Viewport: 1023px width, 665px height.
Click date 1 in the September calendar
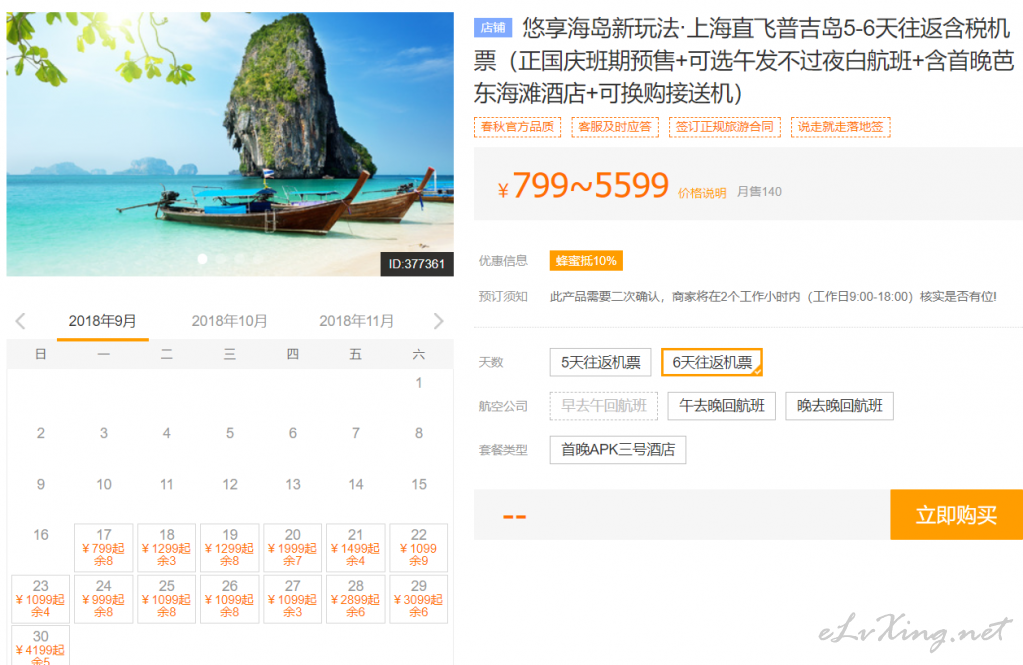pyautogui.click(x=419, y=383)
